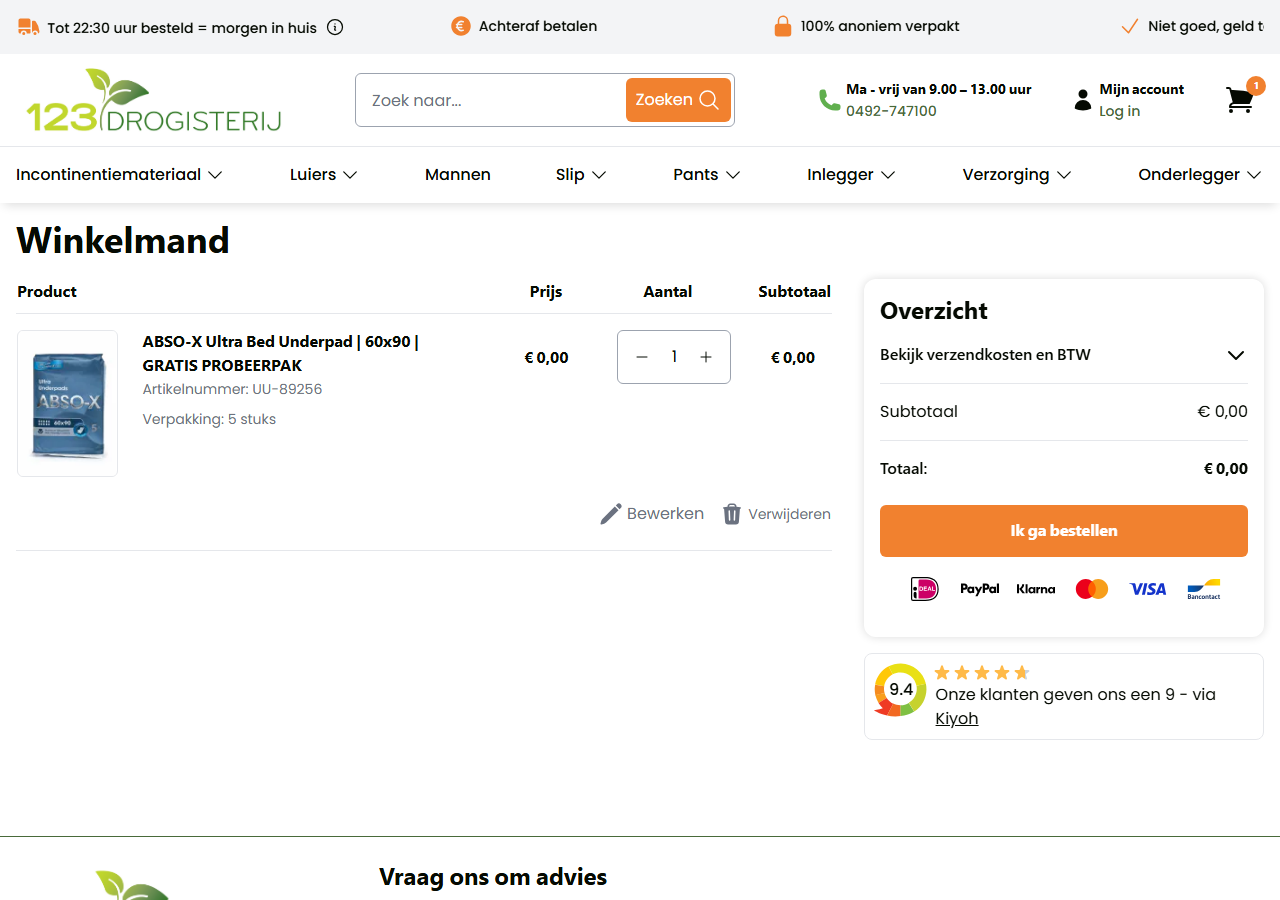
Task: Click the five-star rating row
Action: click(x=982, y=673)
